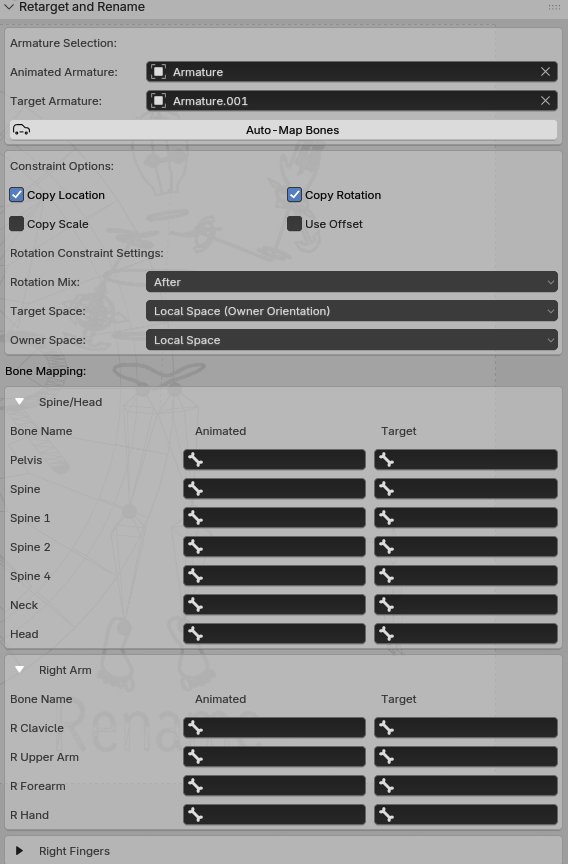Enable the Use Offset checkbox
Image resolution: width=568 pixels, height=864 pixels.
click(294, 224)
